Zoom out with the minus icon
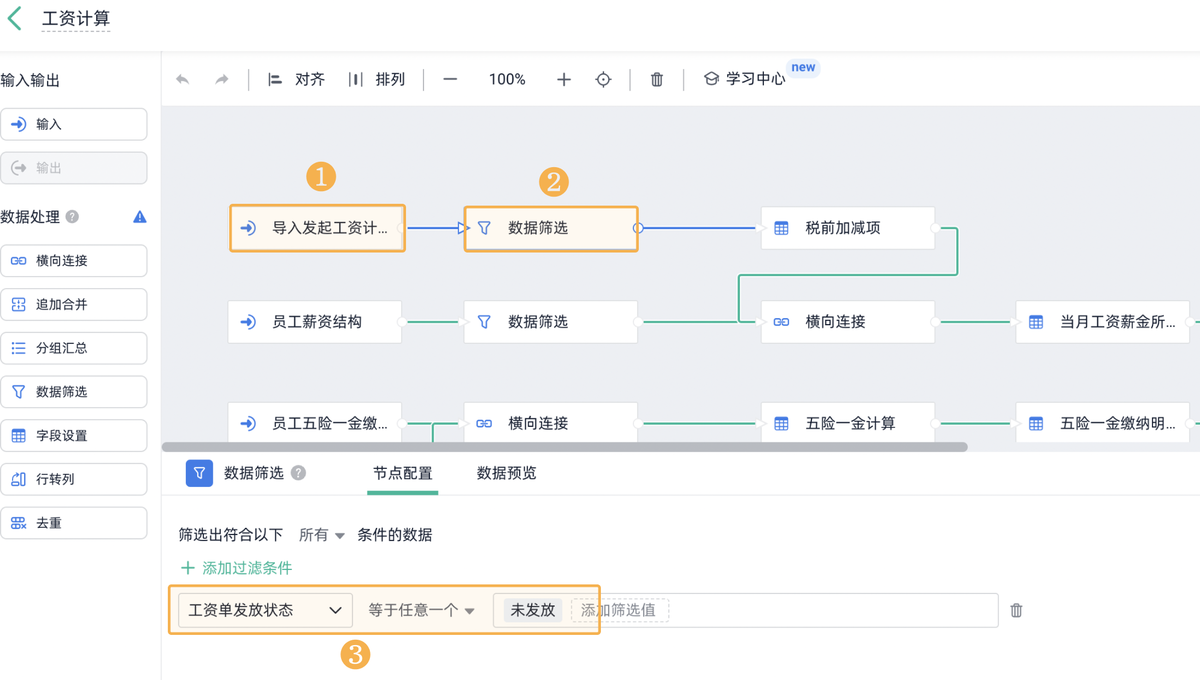 click(450, 79)
